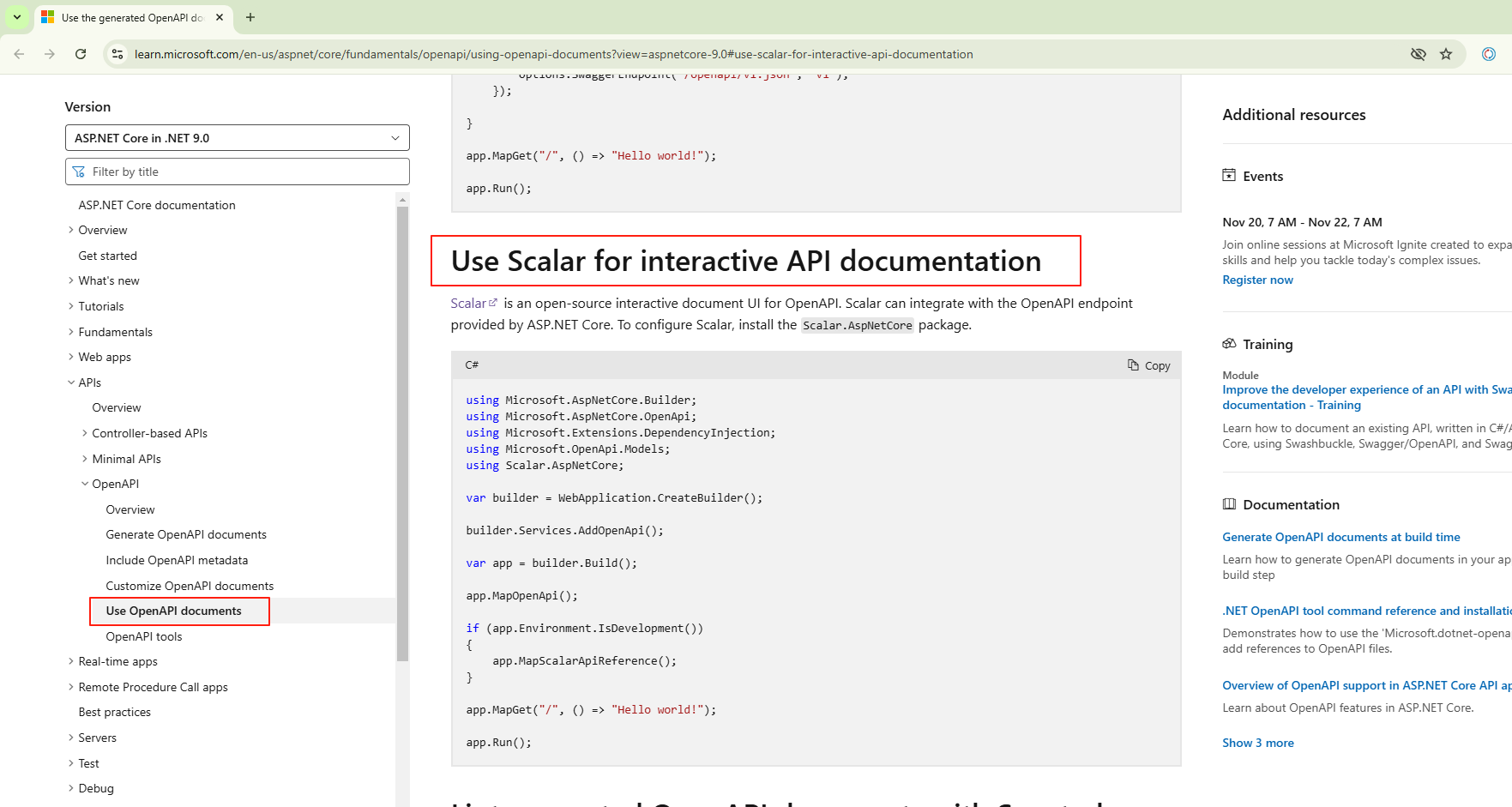
Task: Open the tab search dropdown arrow
Action: click(17, 17)
